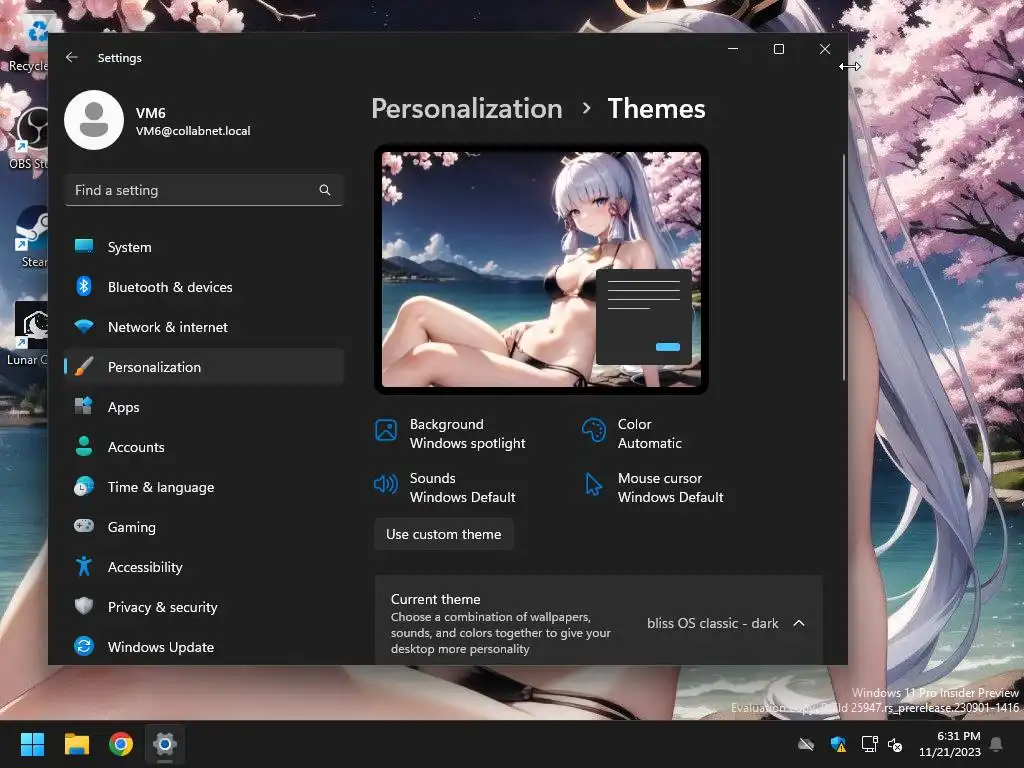Open the notification bell
The height and width of the screenshot is (768, 1024).
997,744
